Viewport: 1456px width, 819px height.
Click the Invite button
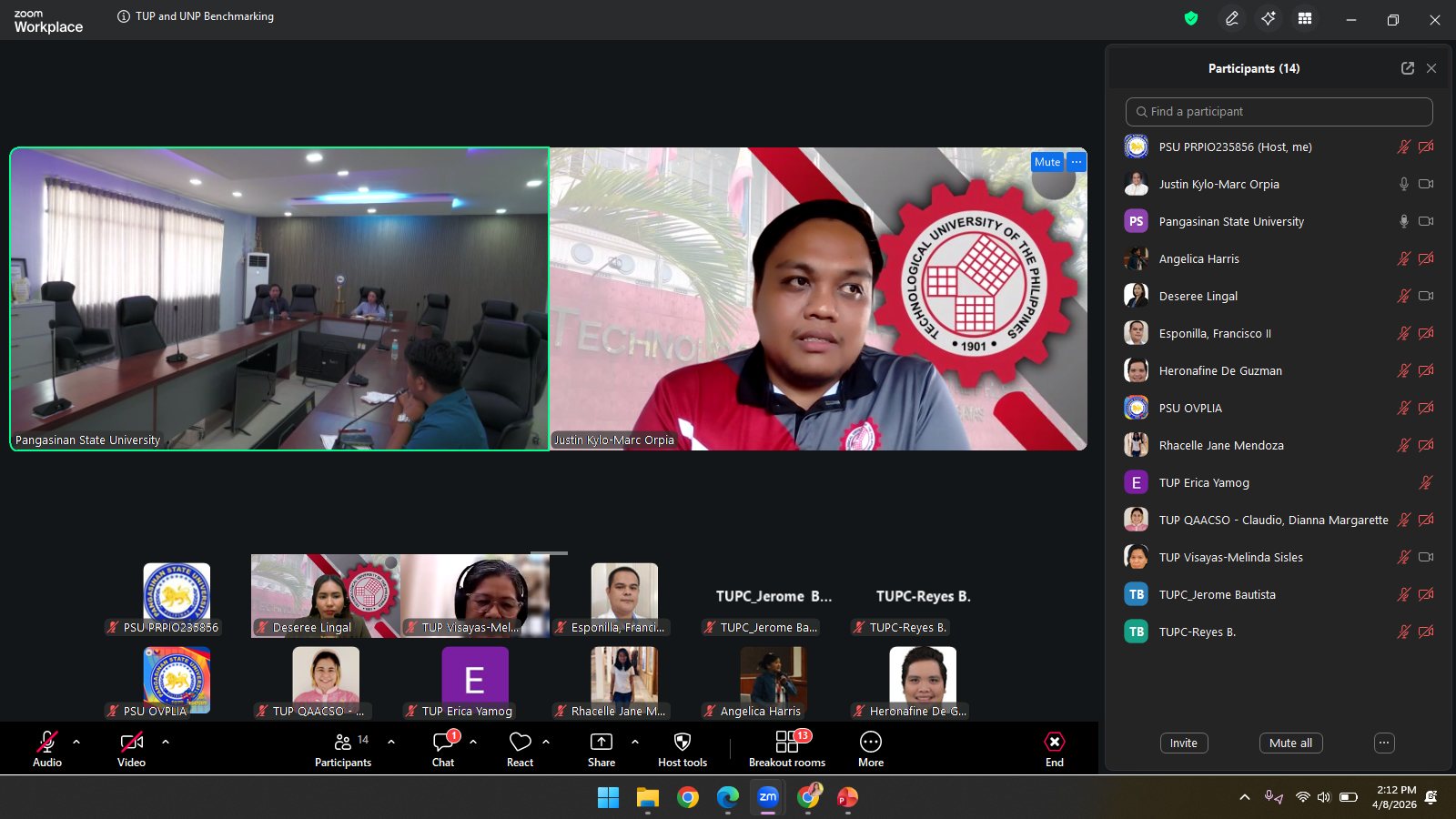(1183, 743)
